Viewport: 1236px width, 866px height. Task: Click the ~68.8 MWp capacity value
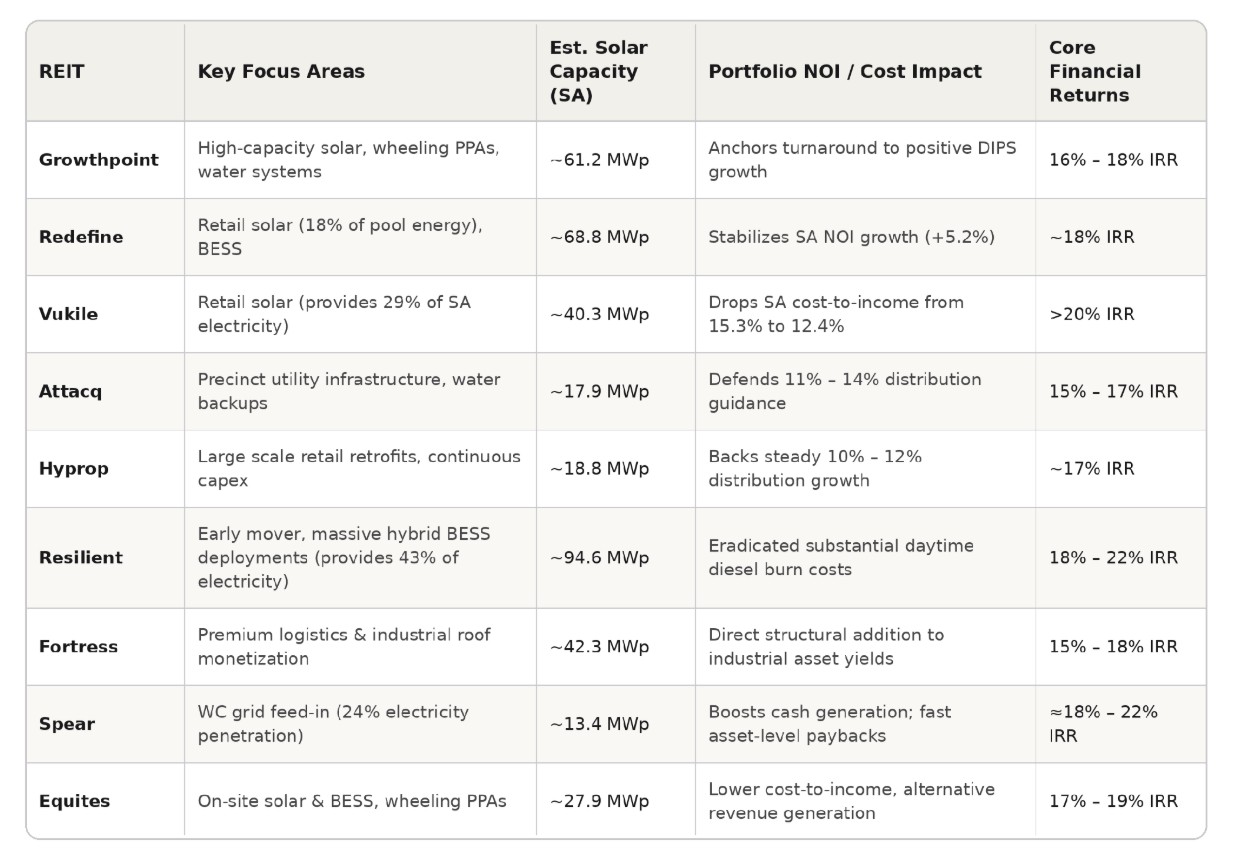click(x=599, y=237)
